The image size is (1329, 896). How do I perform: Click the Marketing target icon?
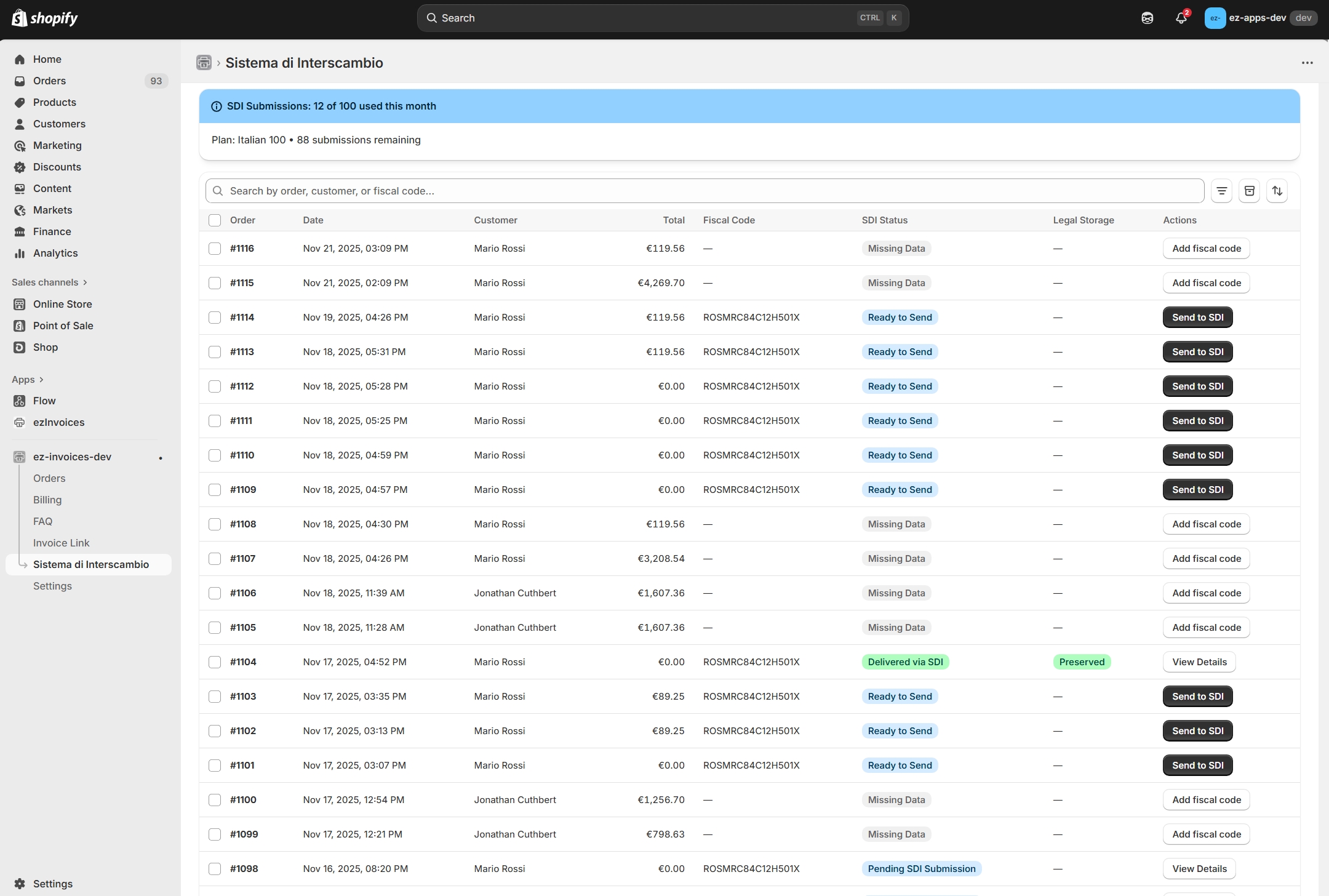pyautogui.click(x=20, y=145)
